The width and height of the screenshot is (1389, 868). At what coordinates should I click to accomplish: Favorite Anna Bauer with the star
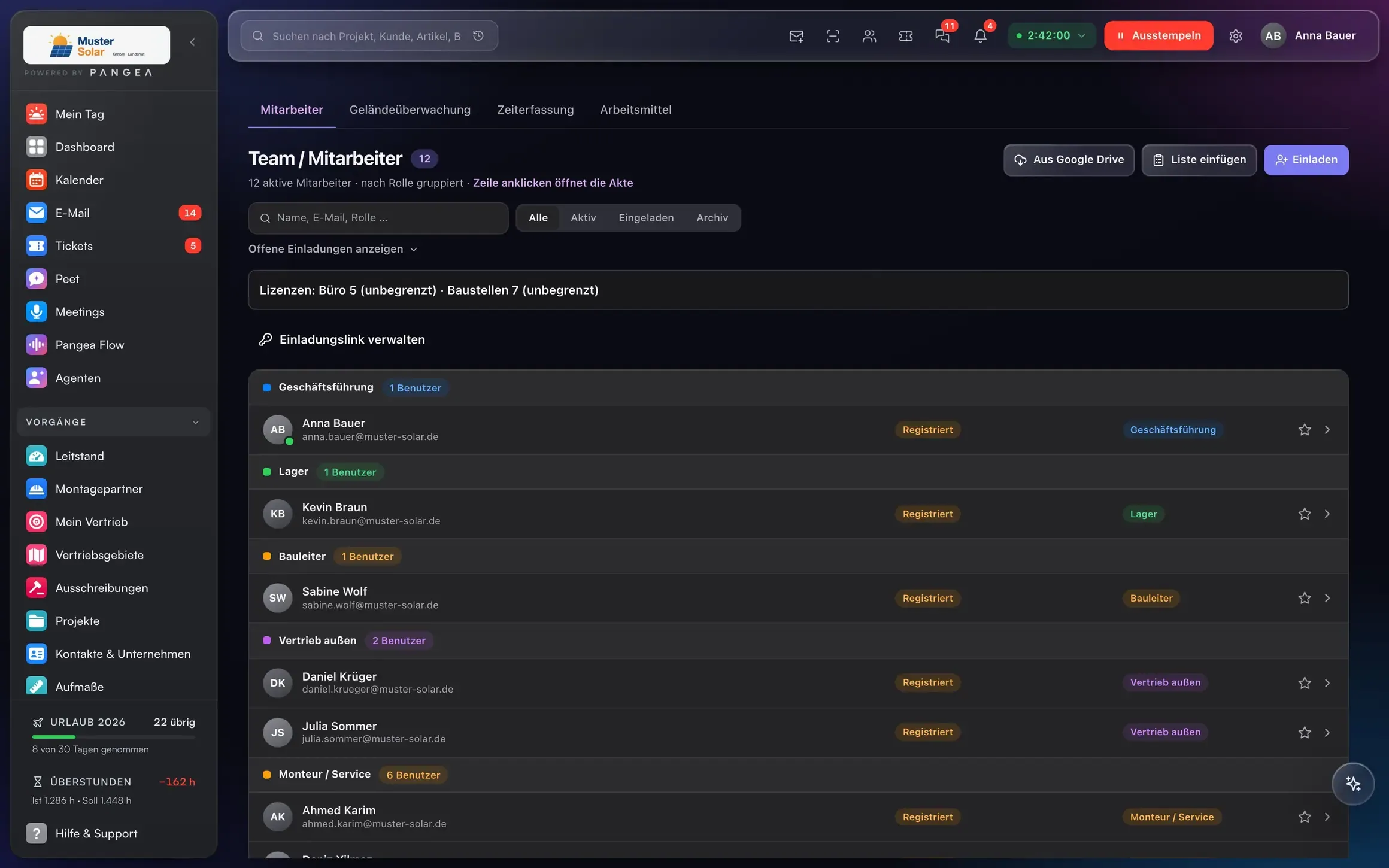pos(1305,430)
